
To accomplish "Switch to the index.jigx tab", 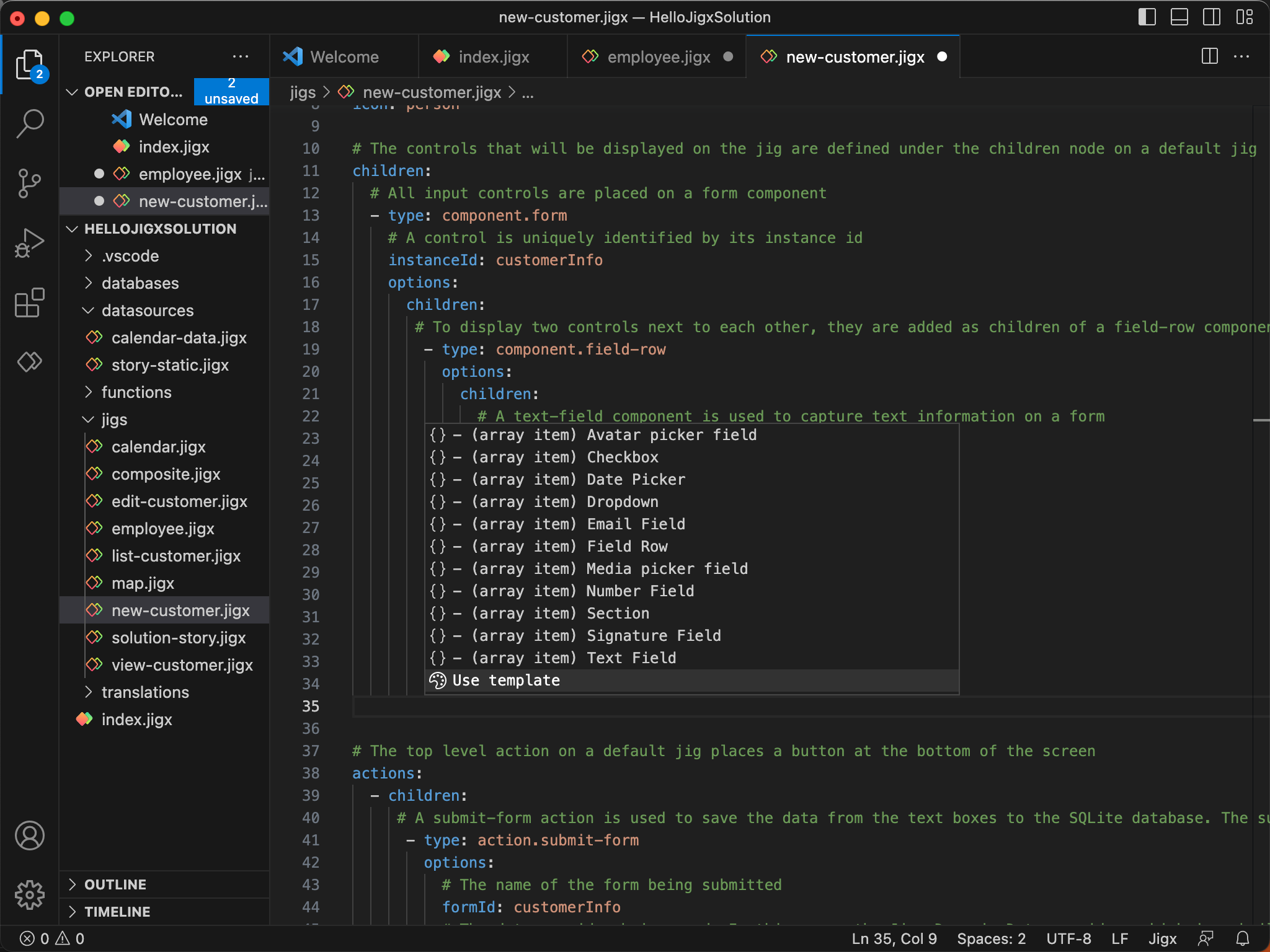I will click(x=493, y=56).
